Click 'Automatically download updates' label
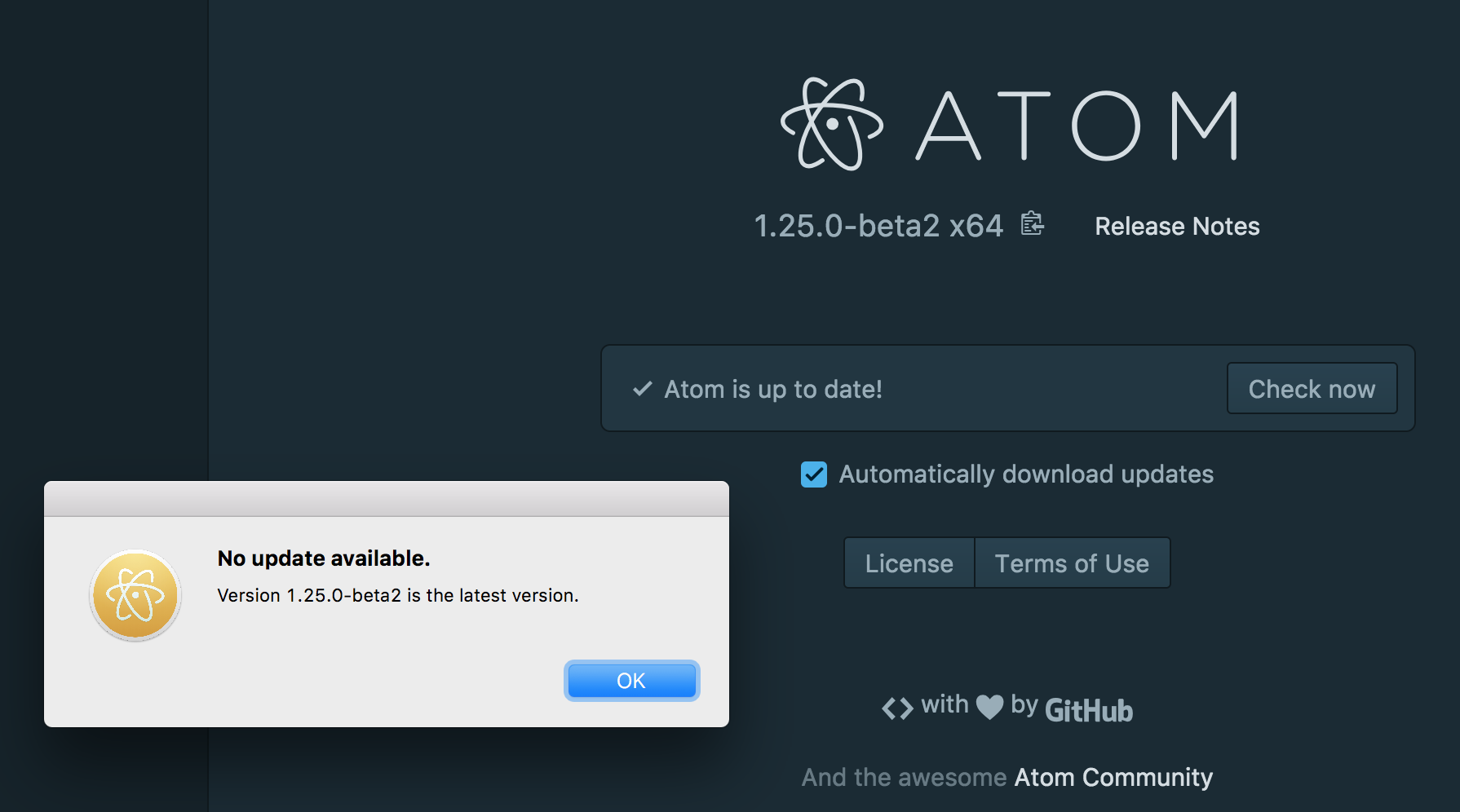The image size is (1460, 812). pos(1026,474)
